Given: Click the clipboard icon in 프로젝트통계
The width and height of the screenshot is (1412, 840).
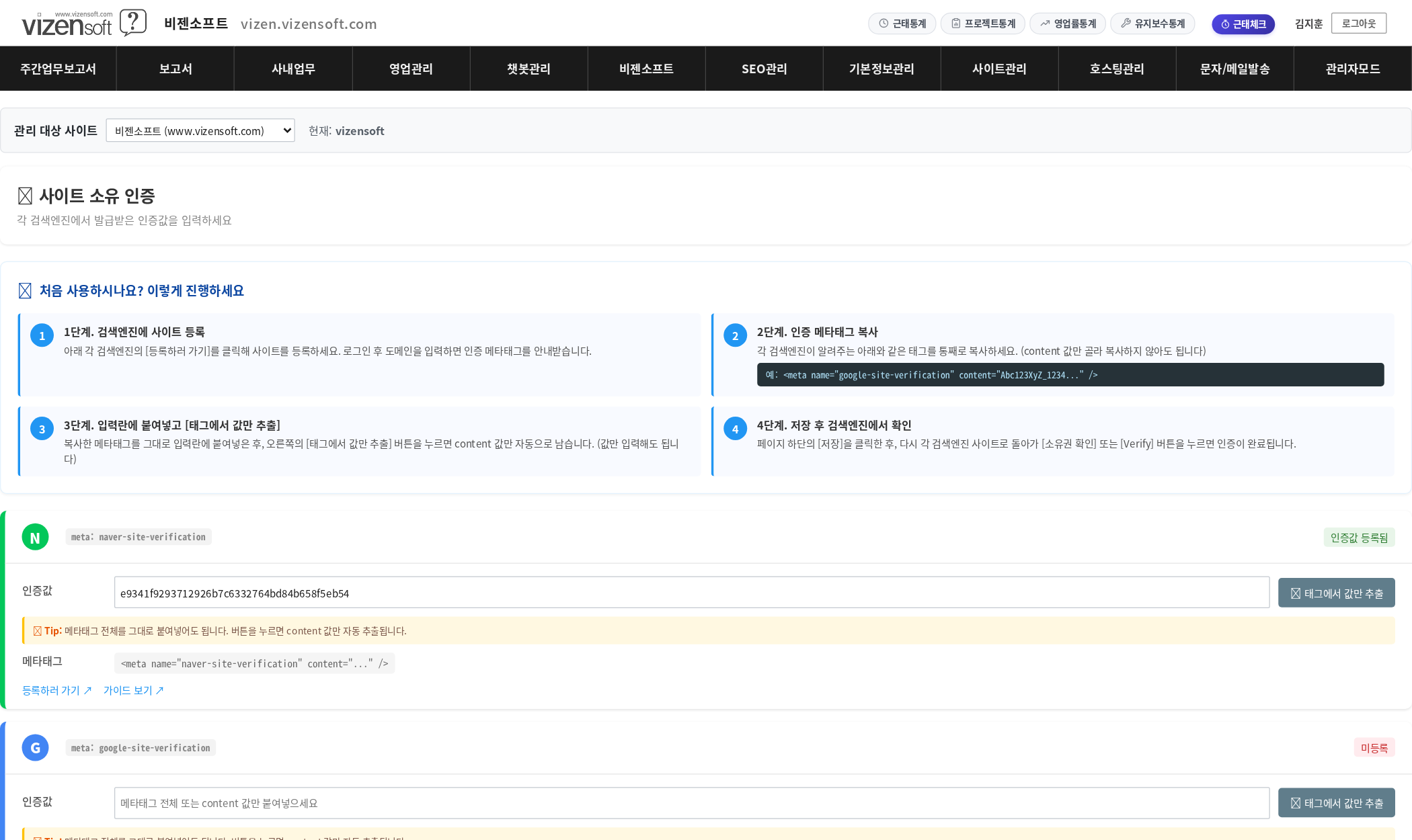Looking at the screenshot, I should click(x=955, y=24).
